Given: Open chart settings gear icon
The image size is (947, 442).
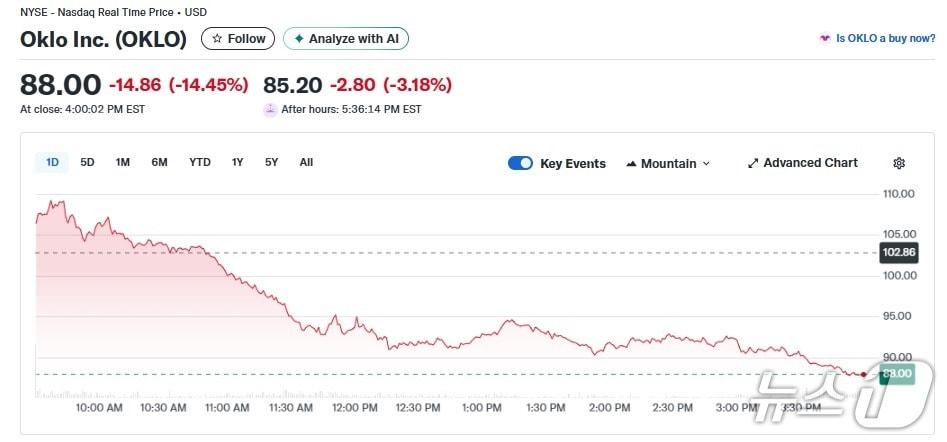Looking at the screenshot, I should (x=898, y=164).
